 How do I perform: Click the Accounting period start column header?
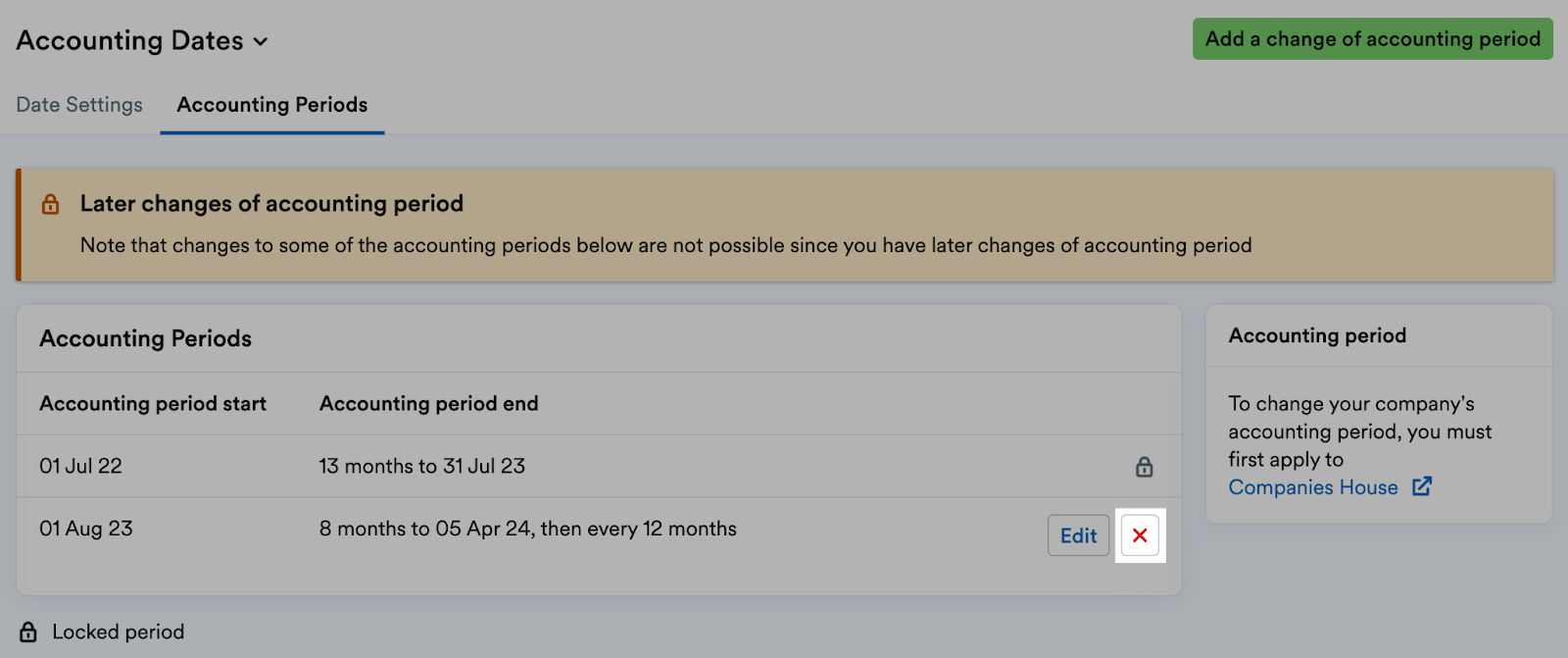pos(152,403)
